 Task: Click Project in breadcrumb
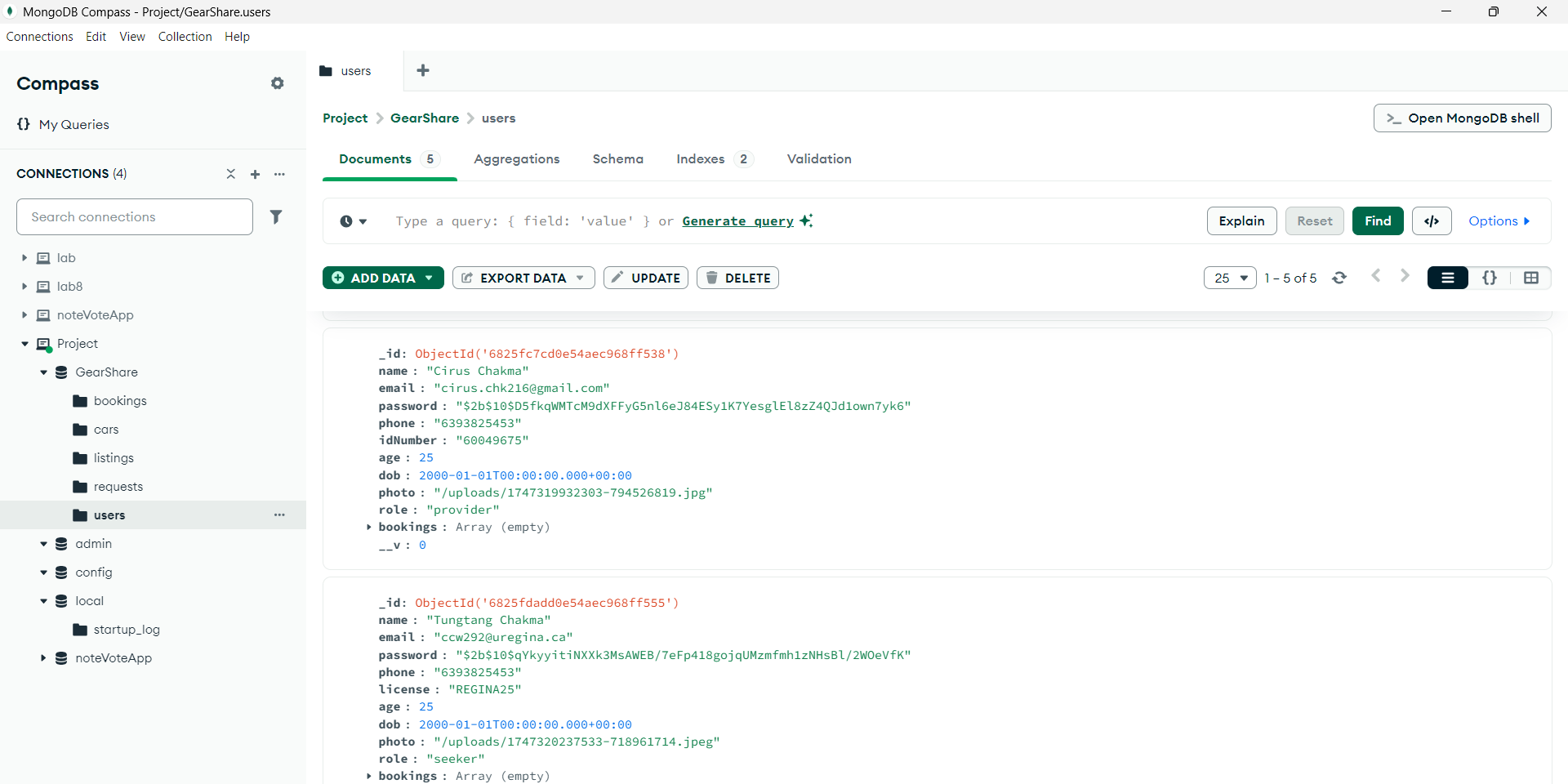click(345, 118)
